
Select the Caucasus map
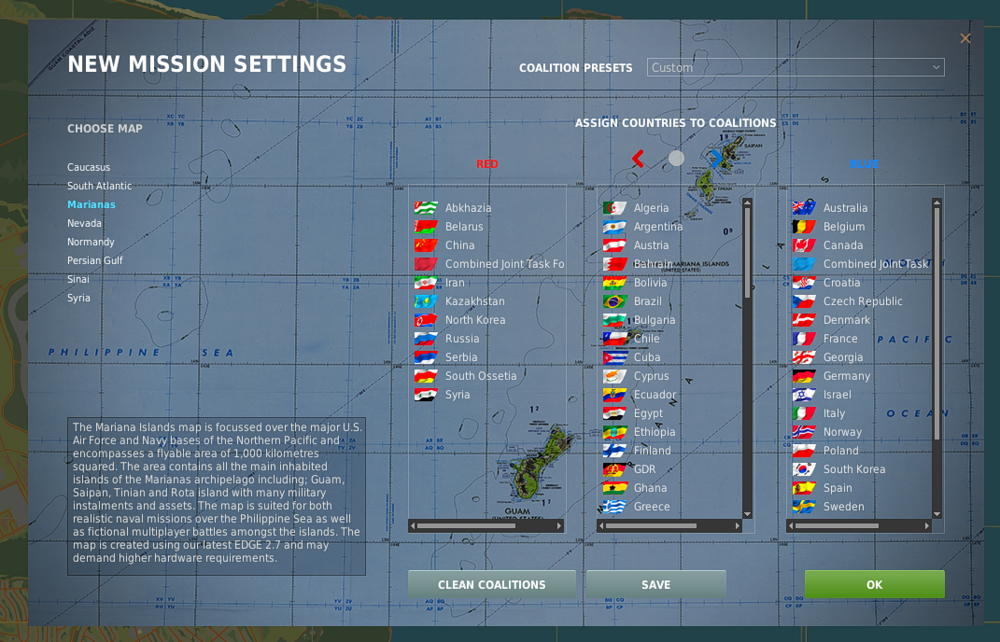89,167
